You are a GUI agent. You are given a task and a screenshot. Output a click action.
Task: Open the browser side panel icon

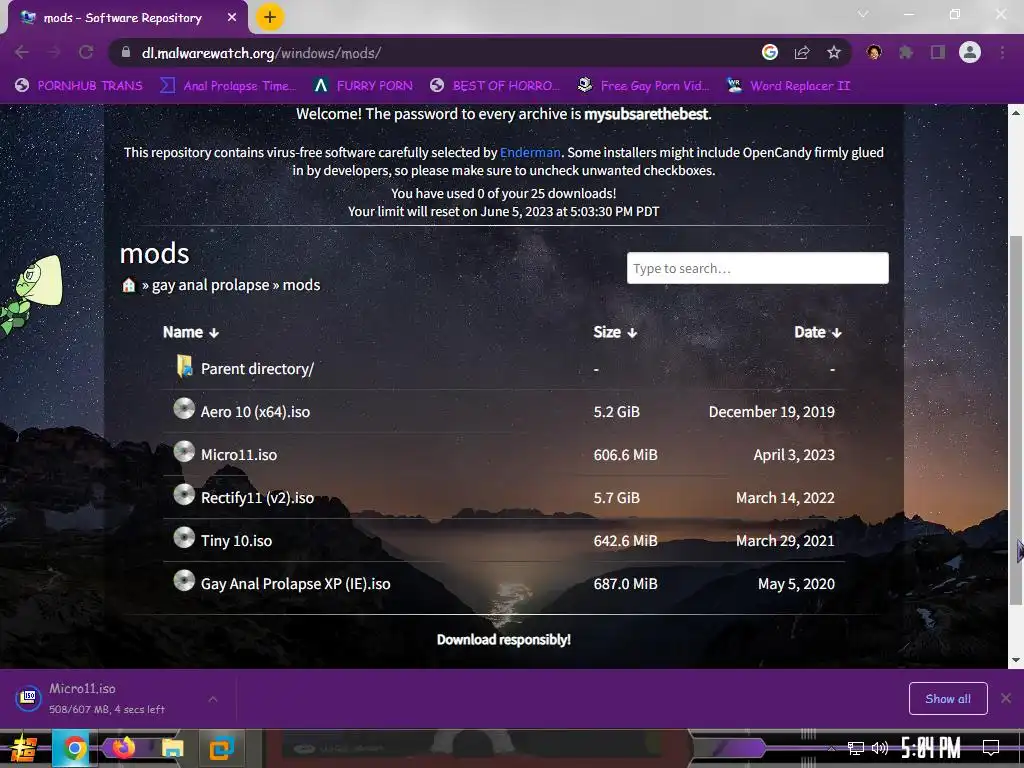(938, 52)
